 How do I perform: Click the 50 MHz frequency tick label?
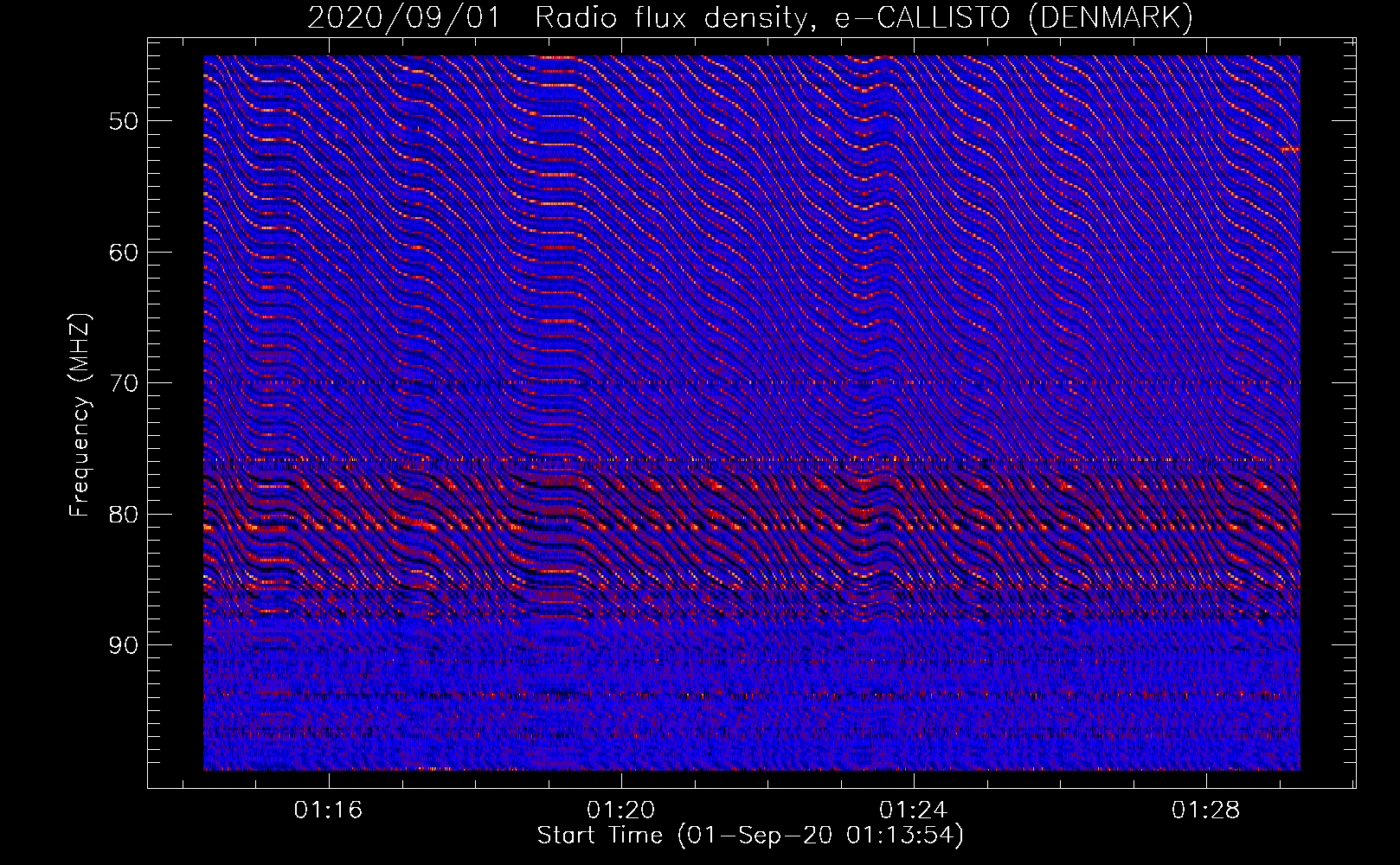123,121
